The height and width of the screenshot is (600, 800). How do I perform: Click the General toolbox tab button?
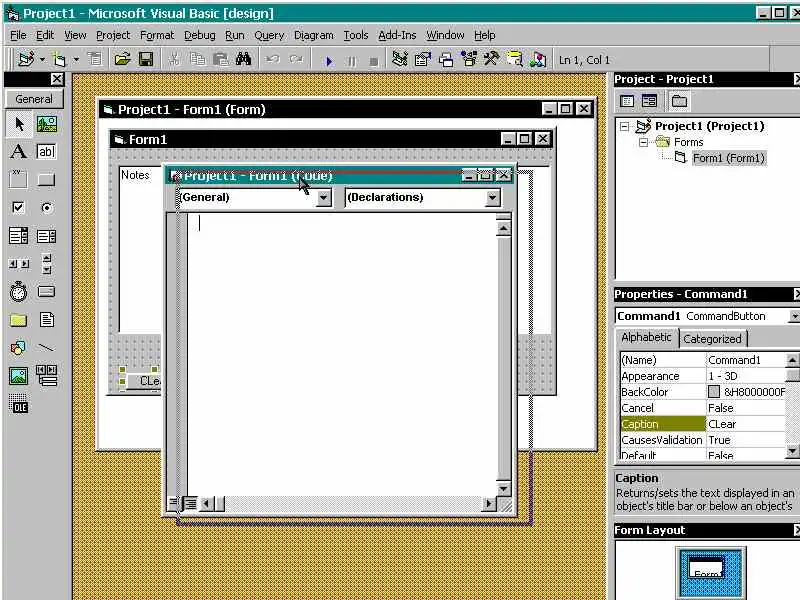(x=34, y=99)
